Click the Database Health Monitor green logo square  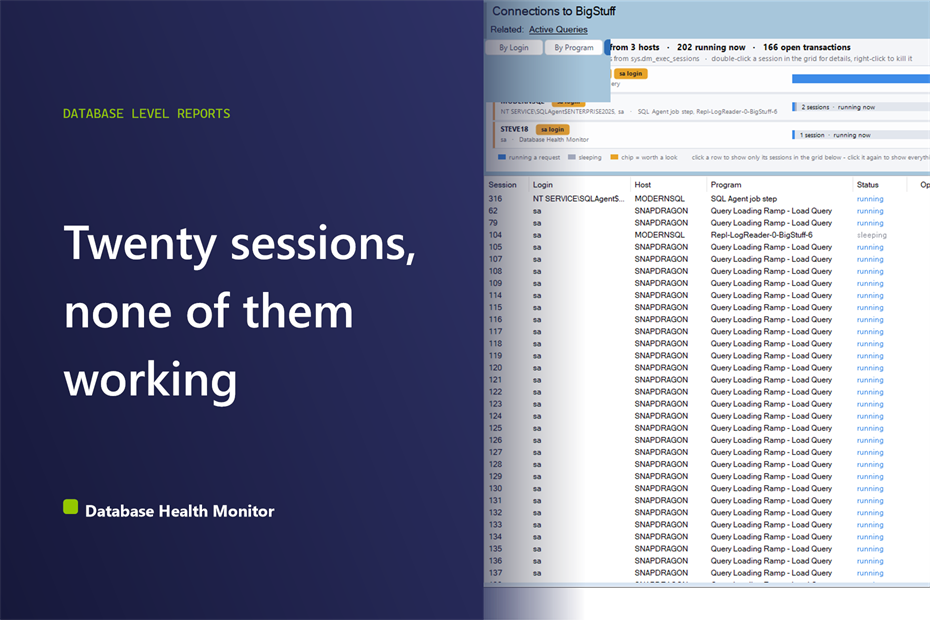click(71, 507)
